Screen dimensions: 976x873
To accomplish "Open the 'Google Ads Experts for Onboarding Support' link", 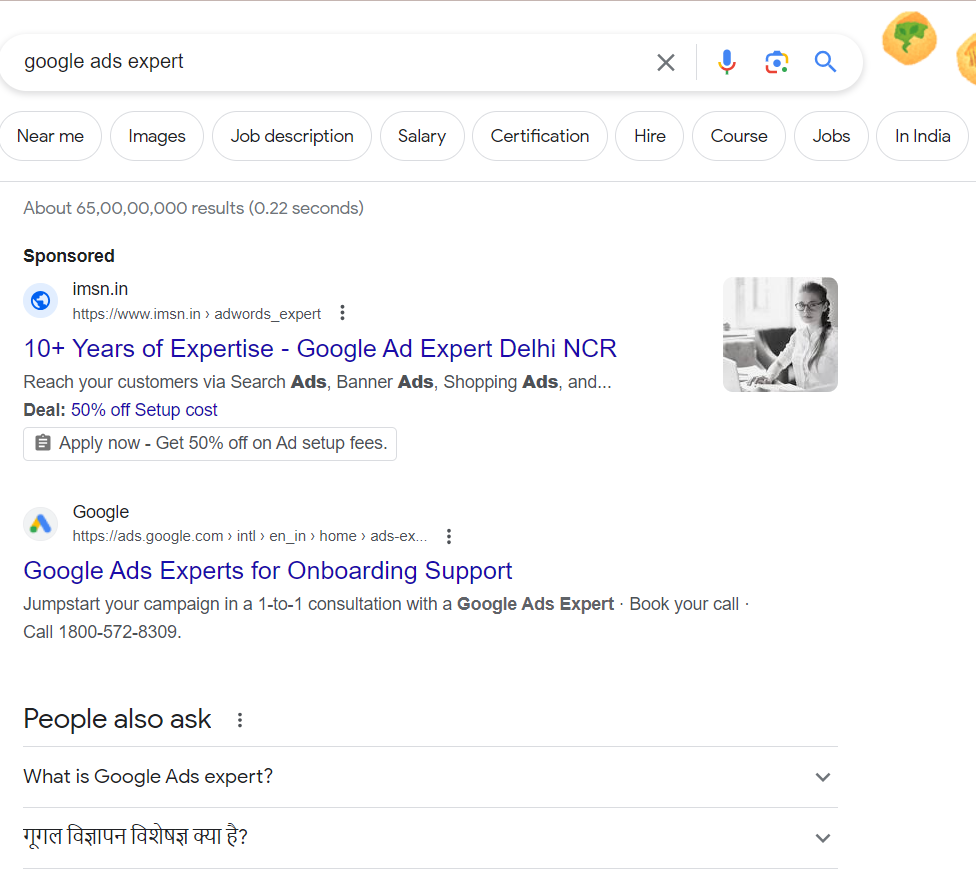I will pyautogui.click(x=268, y=570).
